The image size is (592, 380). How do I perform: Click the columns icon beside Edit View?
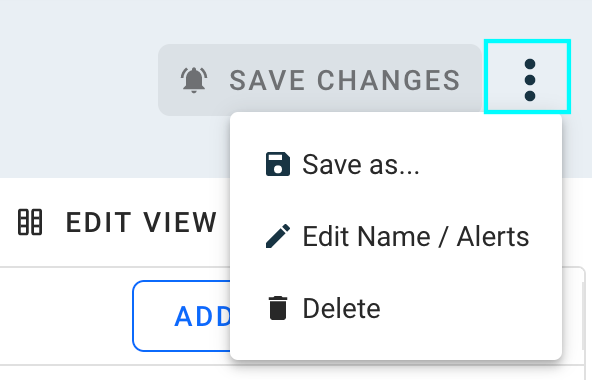[30, 222]
